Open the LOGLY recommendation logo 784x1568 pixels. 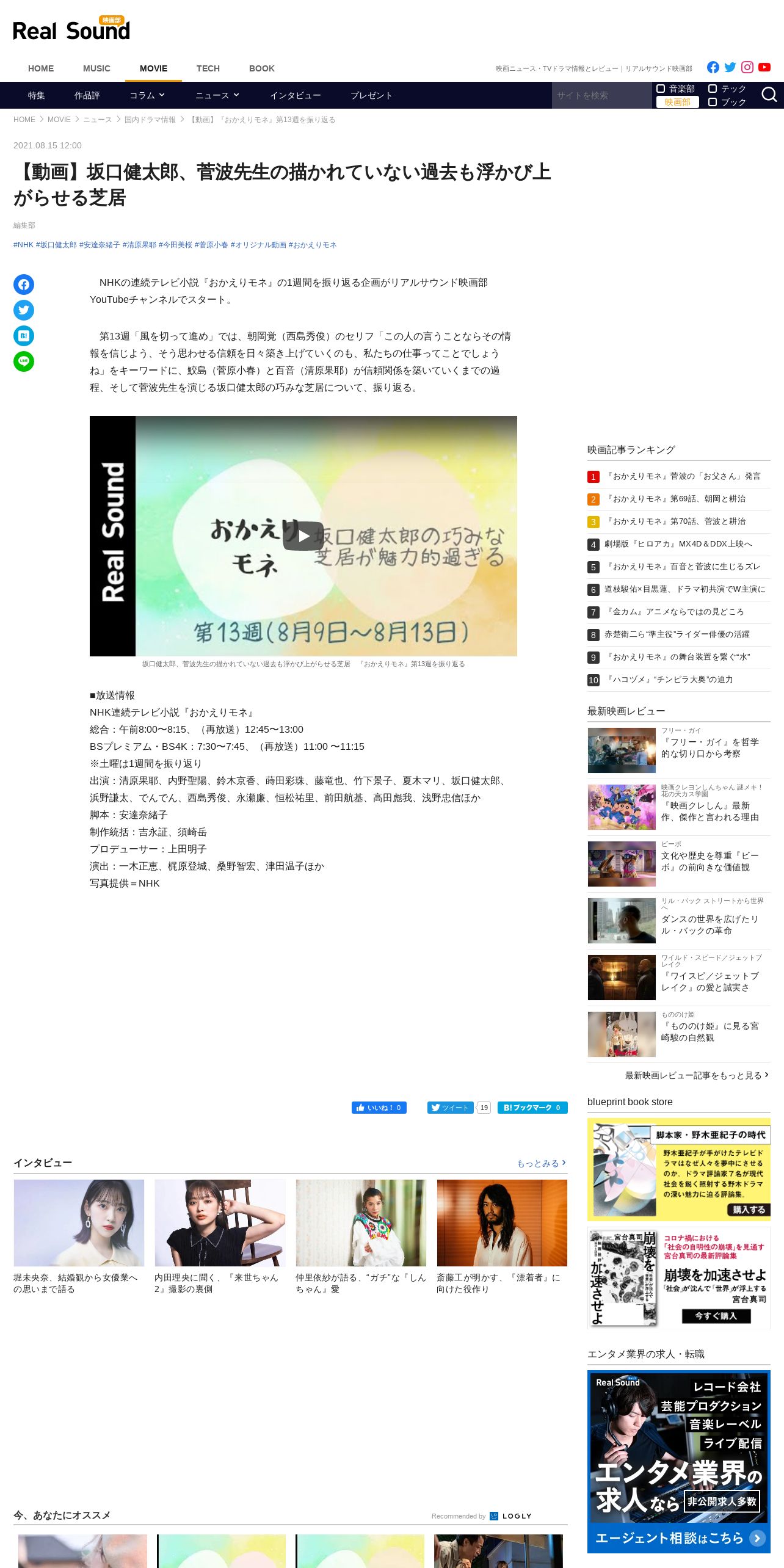click(x=511, y=1516)
